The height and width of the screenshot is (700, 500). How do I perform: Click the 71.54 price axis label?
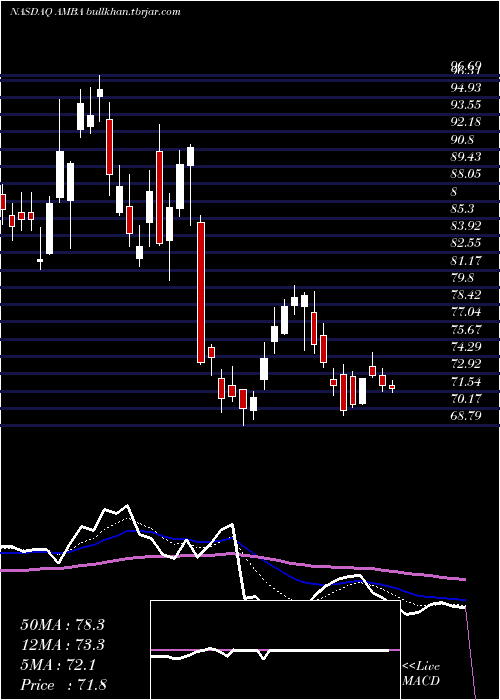click(x=466, y=381)
